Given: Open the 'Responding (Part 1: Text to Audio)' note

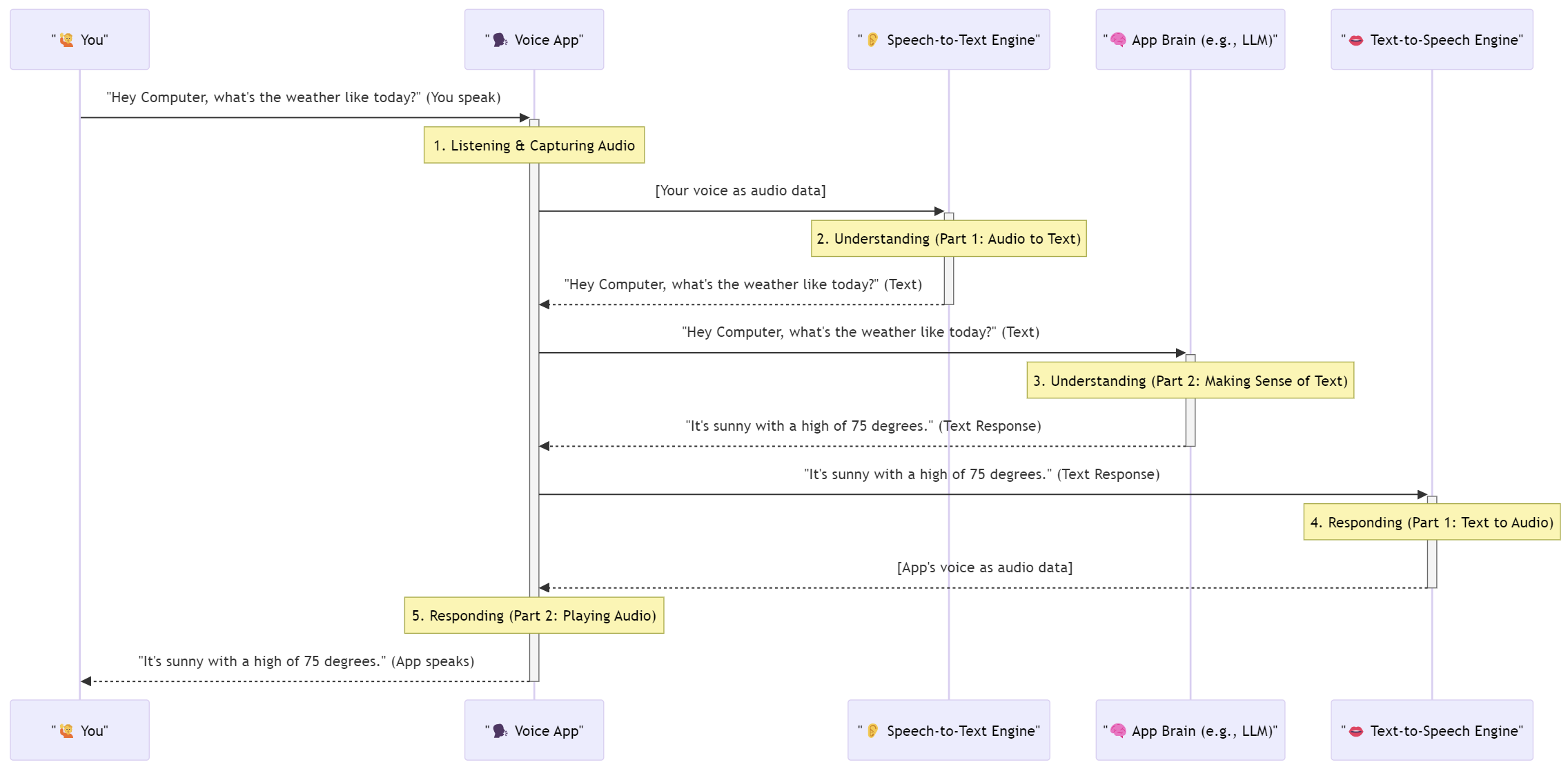Looking at the screenshot, I should click(x=1433, y=523).
